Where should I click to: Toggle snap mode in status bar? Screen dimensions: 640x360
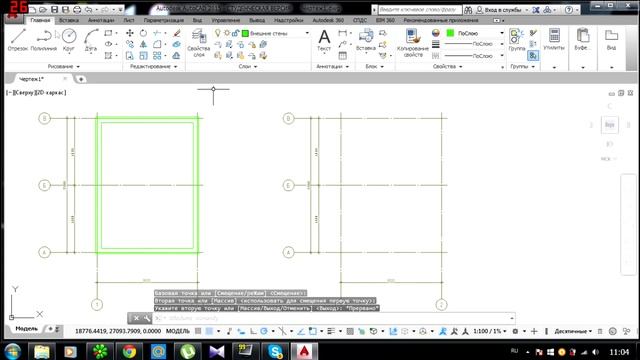click(x=209, y=331)
